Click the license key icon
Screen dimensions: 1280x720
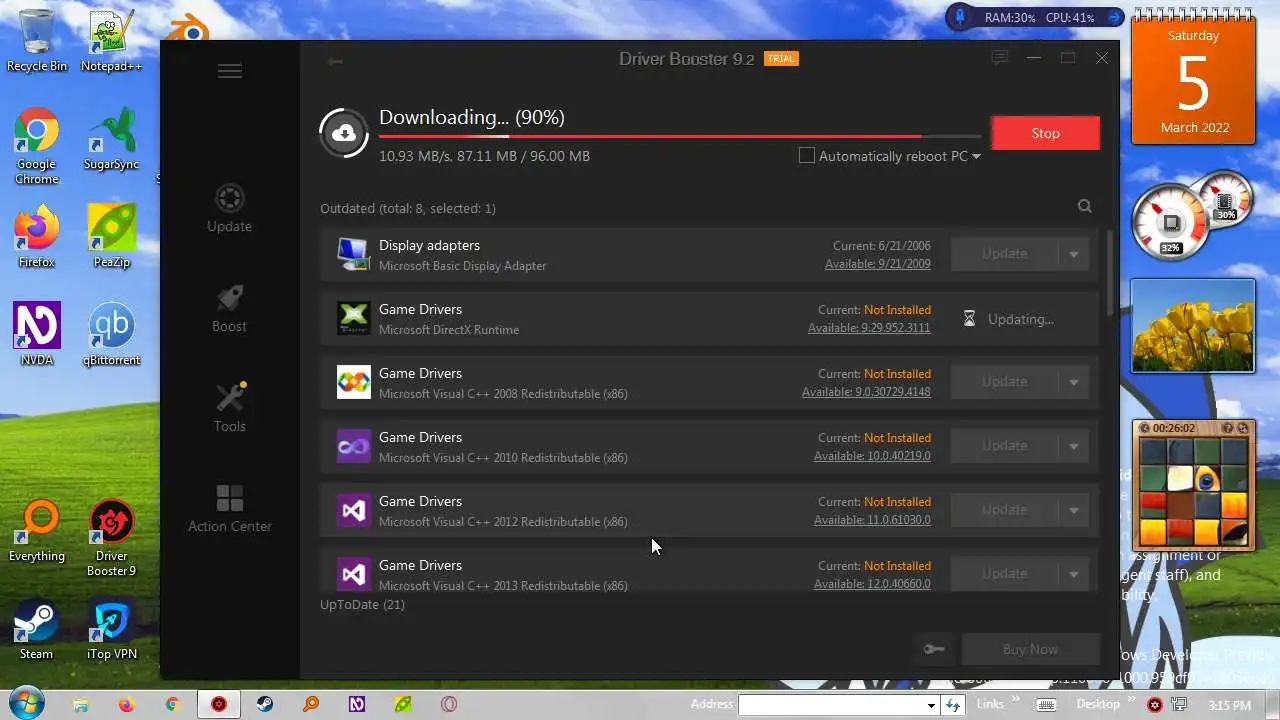click(x=933, y=649)
